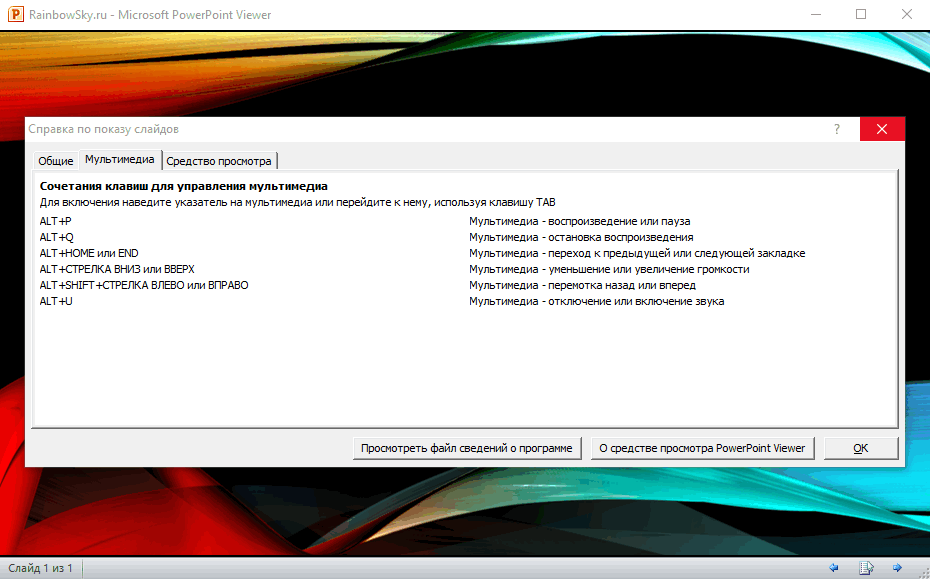This screenshot has width=930, height=579.
Task: Click ALT+SHIFT+СТРЕЛКА ВЛЕВО или ВПРАВО text
Action: [144, 285]
